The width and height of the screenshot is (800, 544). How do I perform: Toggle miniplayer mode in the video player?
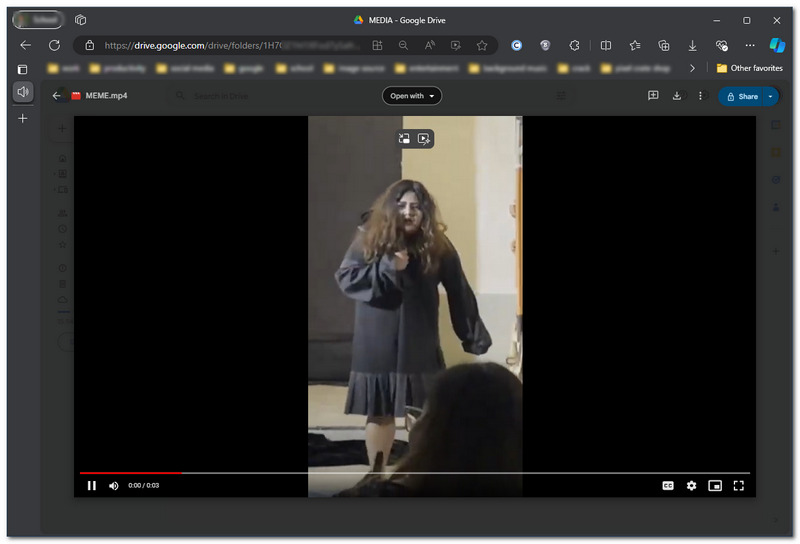click(715, 485)
